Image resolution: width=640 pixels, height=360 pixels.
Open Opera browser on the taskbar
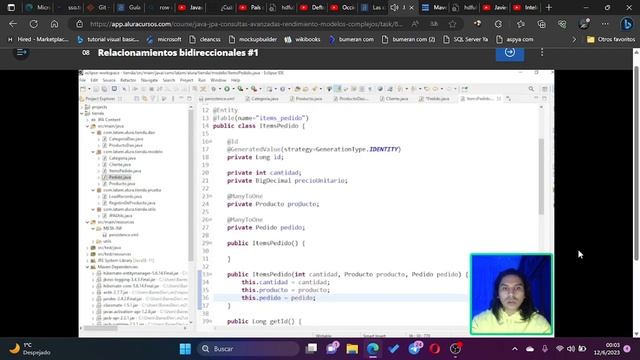tap(435, 349)
